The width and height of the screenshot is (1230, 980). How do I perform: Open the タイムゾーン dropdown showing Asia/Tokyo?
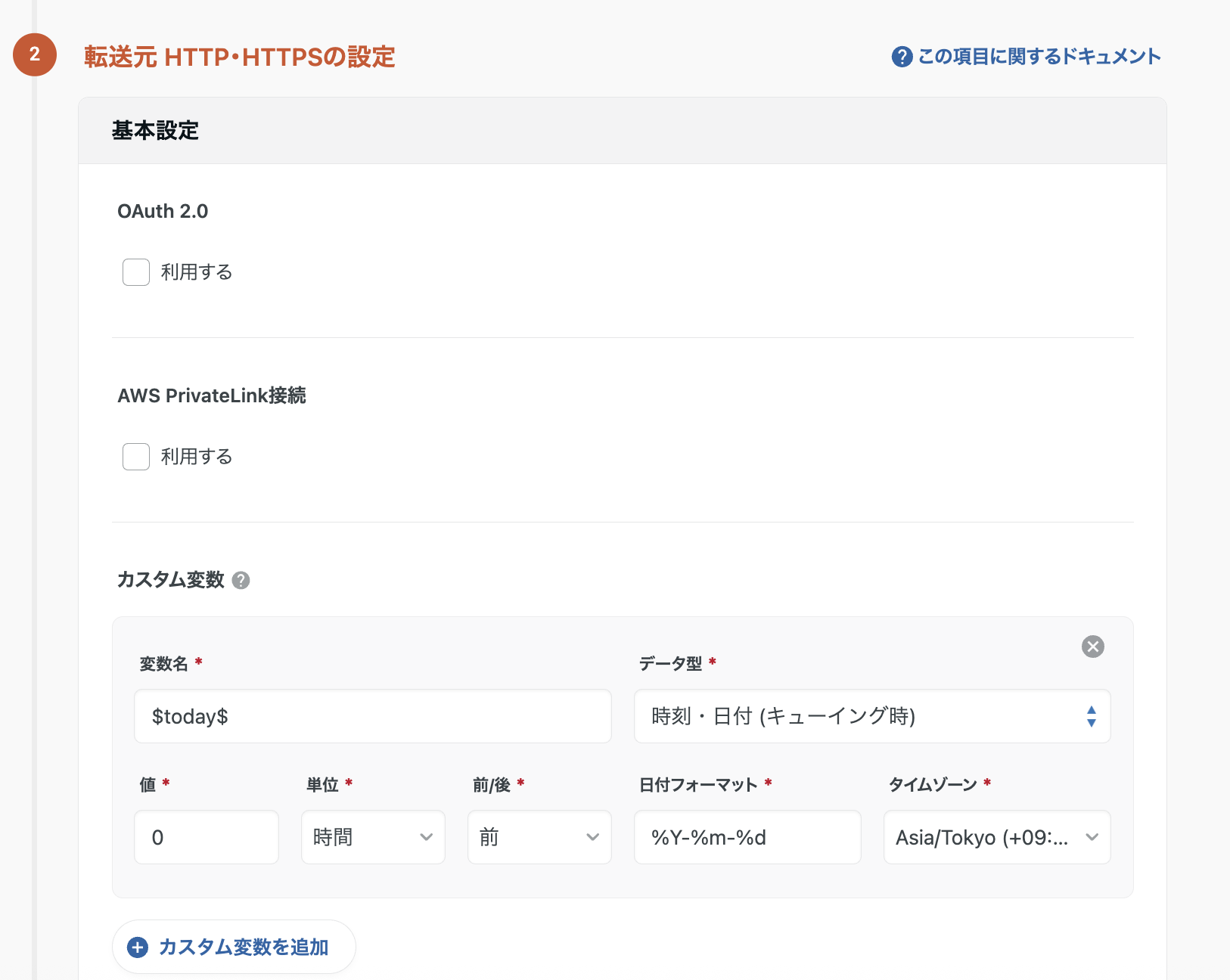tap(996, 837)
